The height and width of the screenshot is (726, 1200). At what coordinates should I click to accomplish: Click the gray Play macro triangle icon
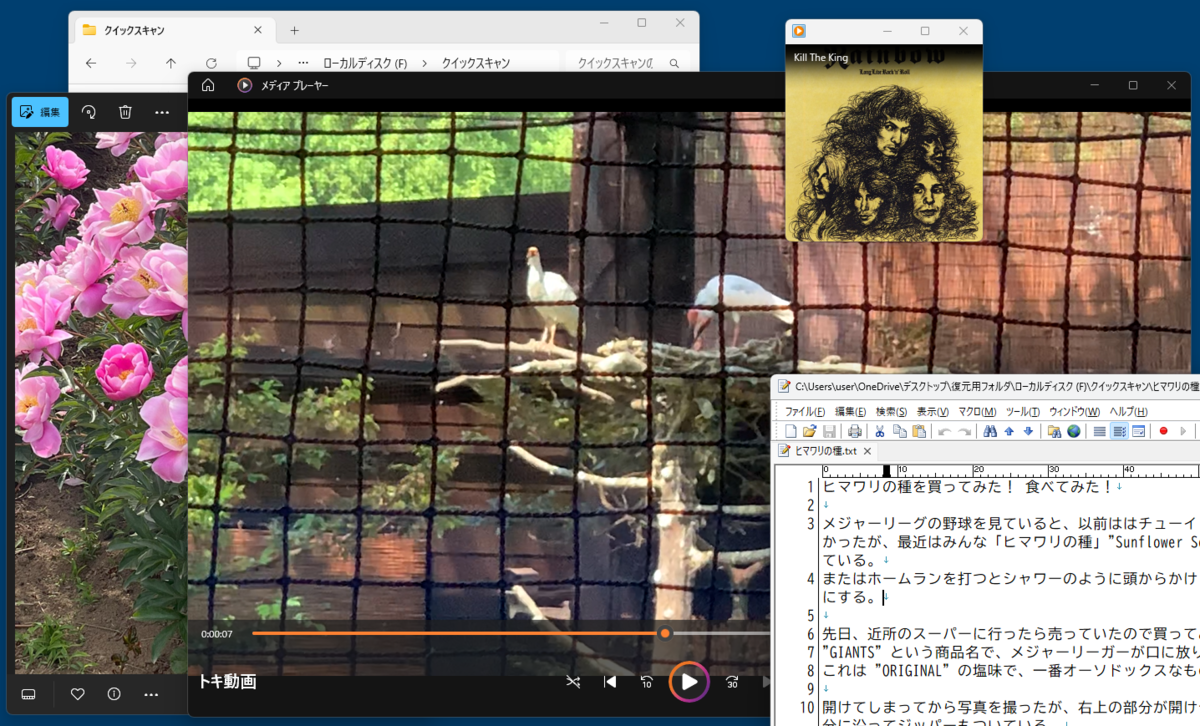click(1183, 431)
